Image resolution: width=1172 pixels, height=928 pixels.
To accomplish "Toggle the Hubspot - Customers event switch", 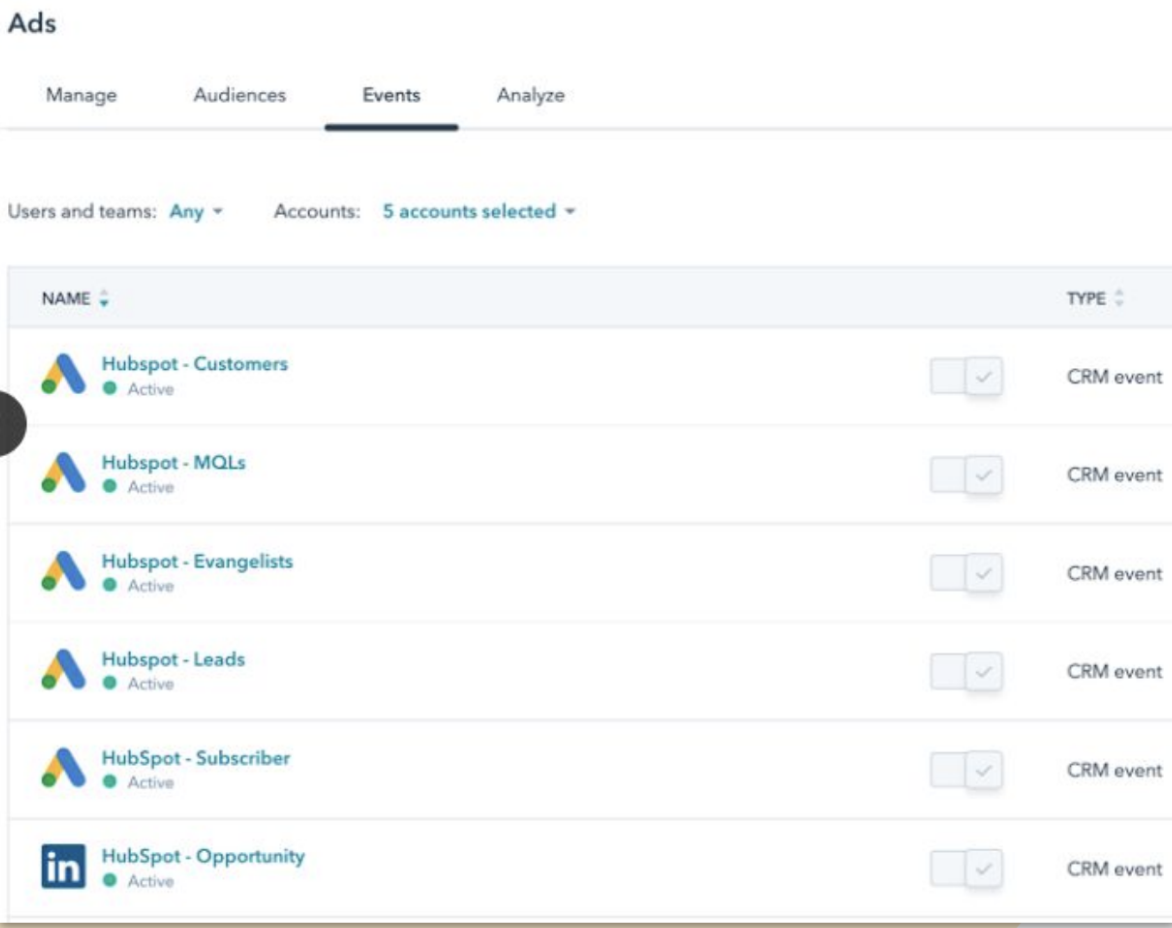I will 966,376.
